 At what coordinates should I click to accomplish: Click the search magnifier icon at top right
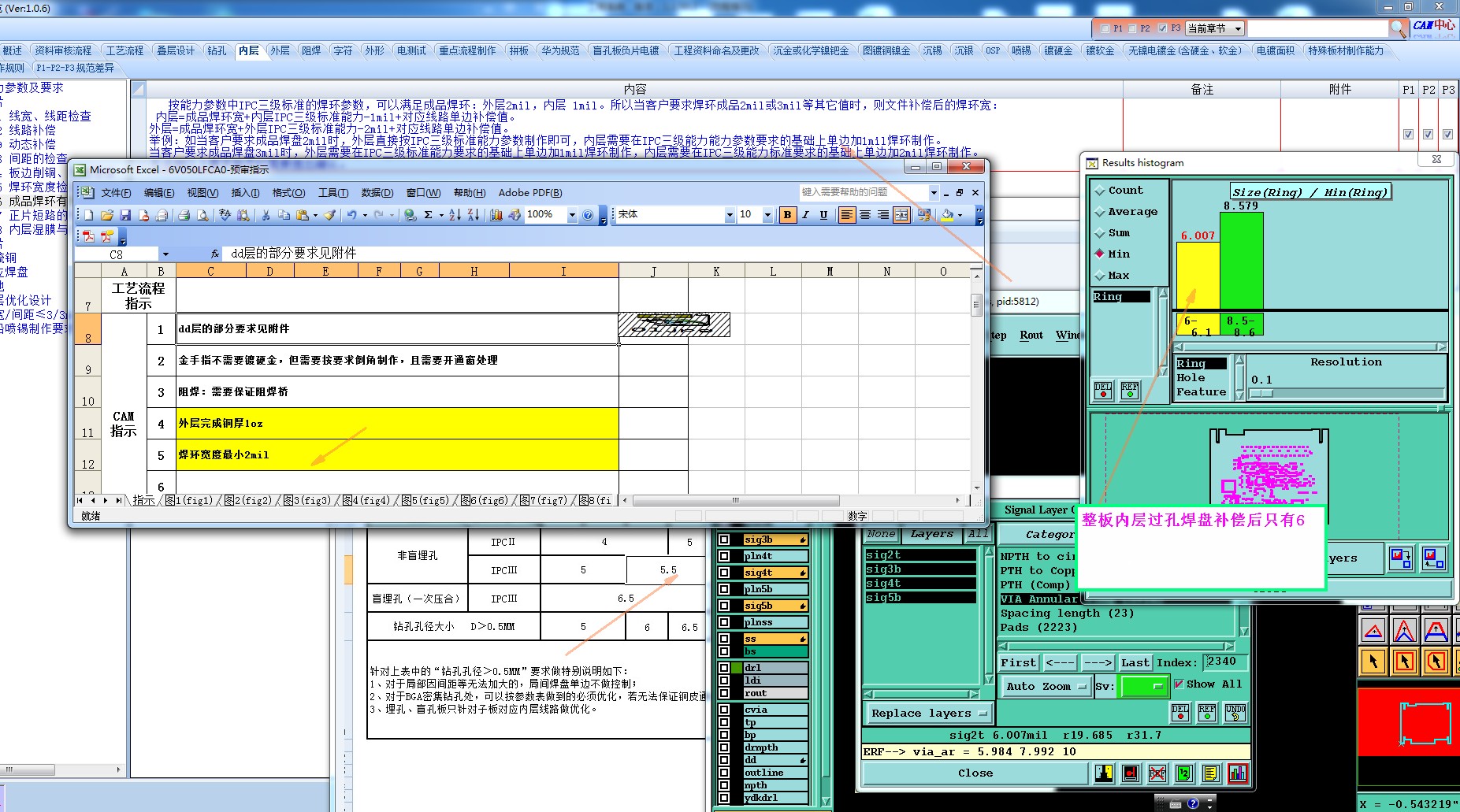(x=1399, y=28)
